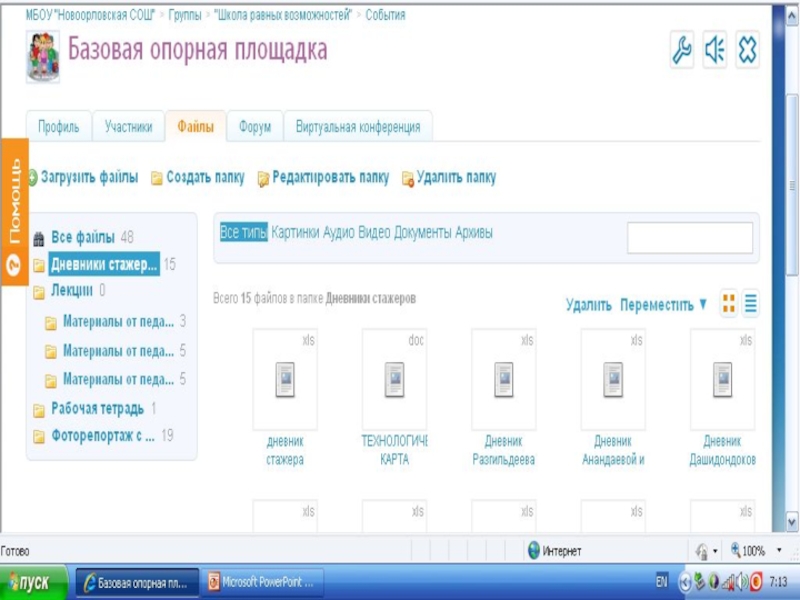800x600 pixels.
Task: Select the Фоторепортаж с ... folder
Action: pyautogui.click(x=103, y=436)
